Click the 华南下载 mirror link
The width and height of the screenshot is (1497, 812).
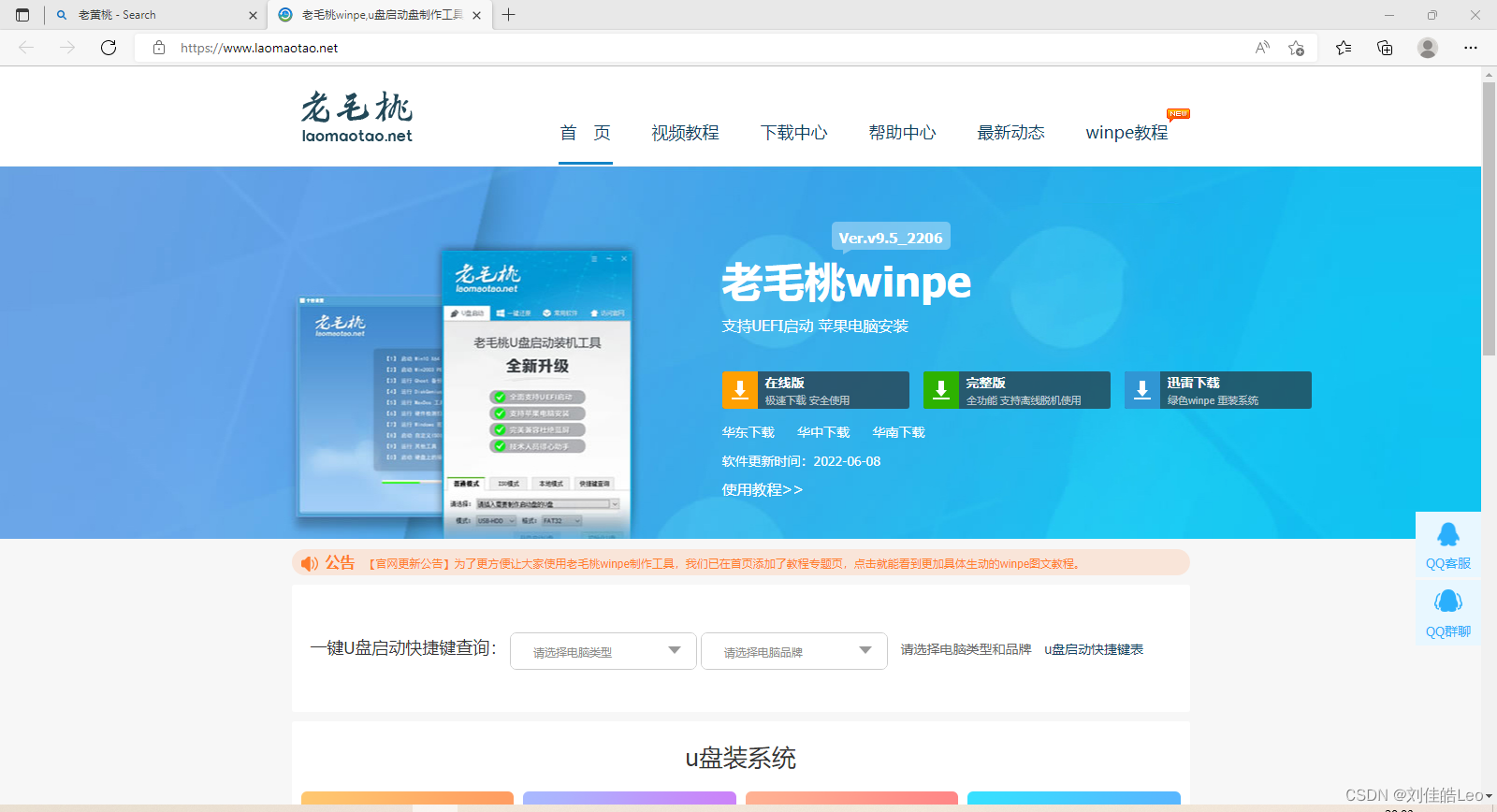tap(898, 432)
